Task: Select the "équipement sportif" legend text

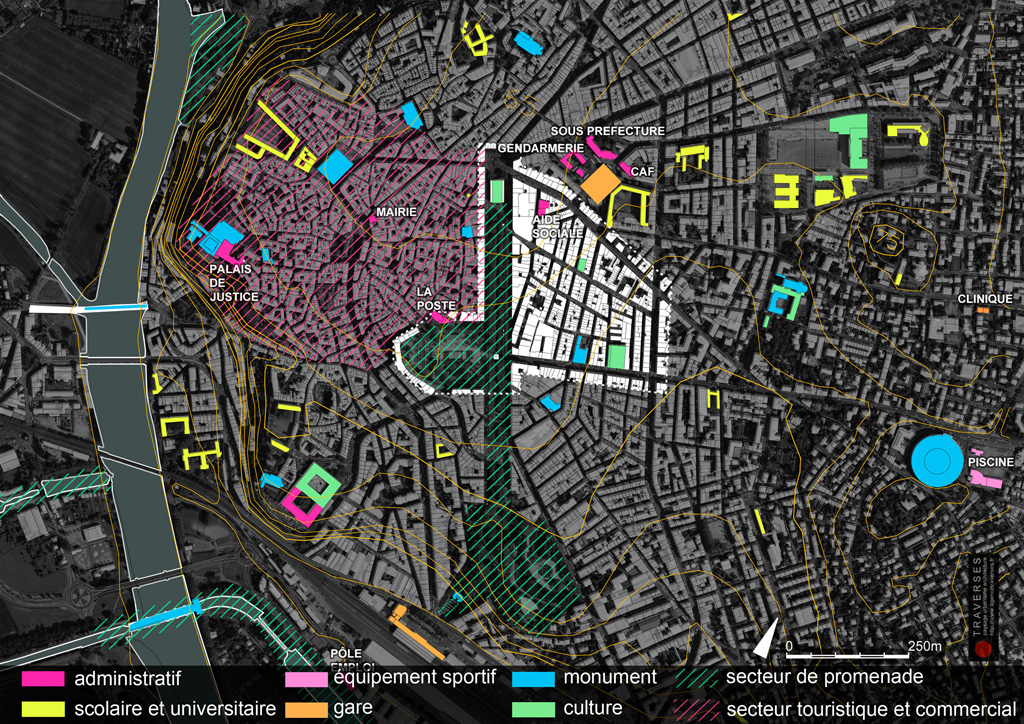Action: pos(415,677)
